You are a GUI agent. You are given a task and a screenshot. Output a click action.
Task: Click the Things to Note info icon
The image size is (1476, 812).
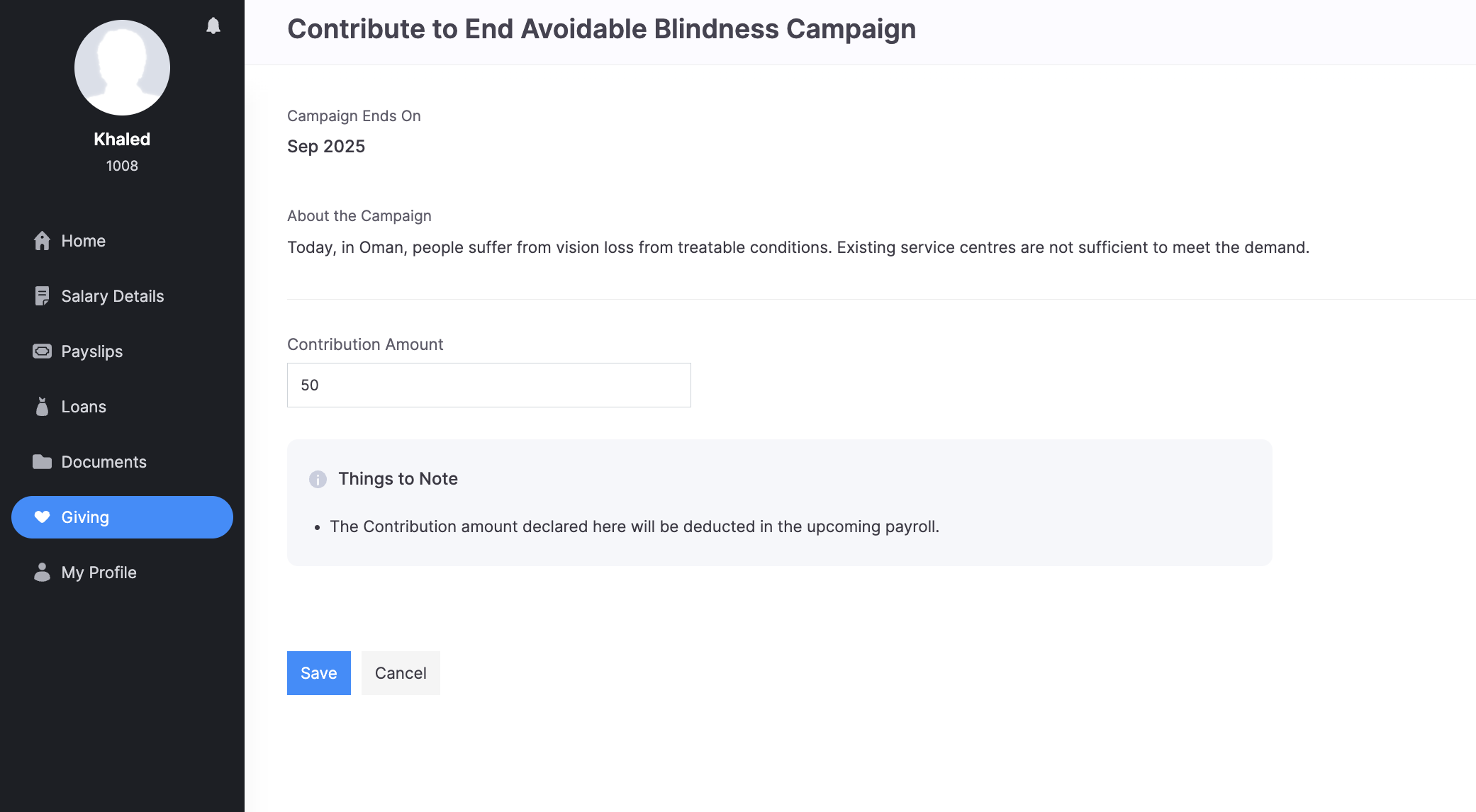[x=318, y=480]
